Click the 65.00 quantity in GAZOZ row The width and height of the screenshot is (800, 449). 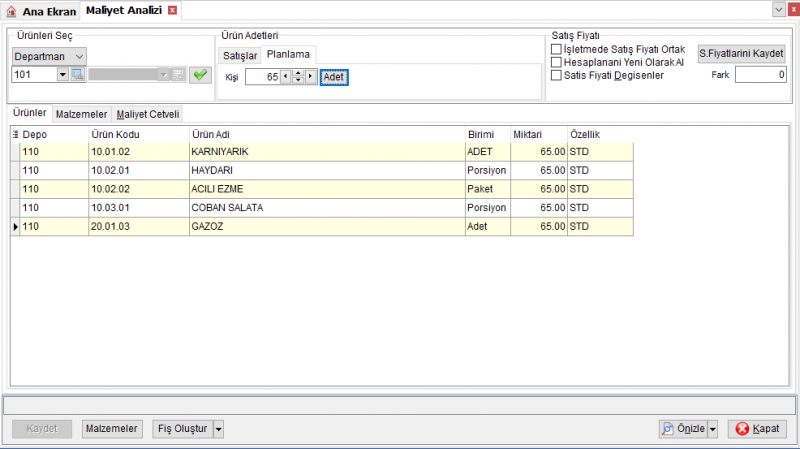pyautogui.click(x=539, y=227)
